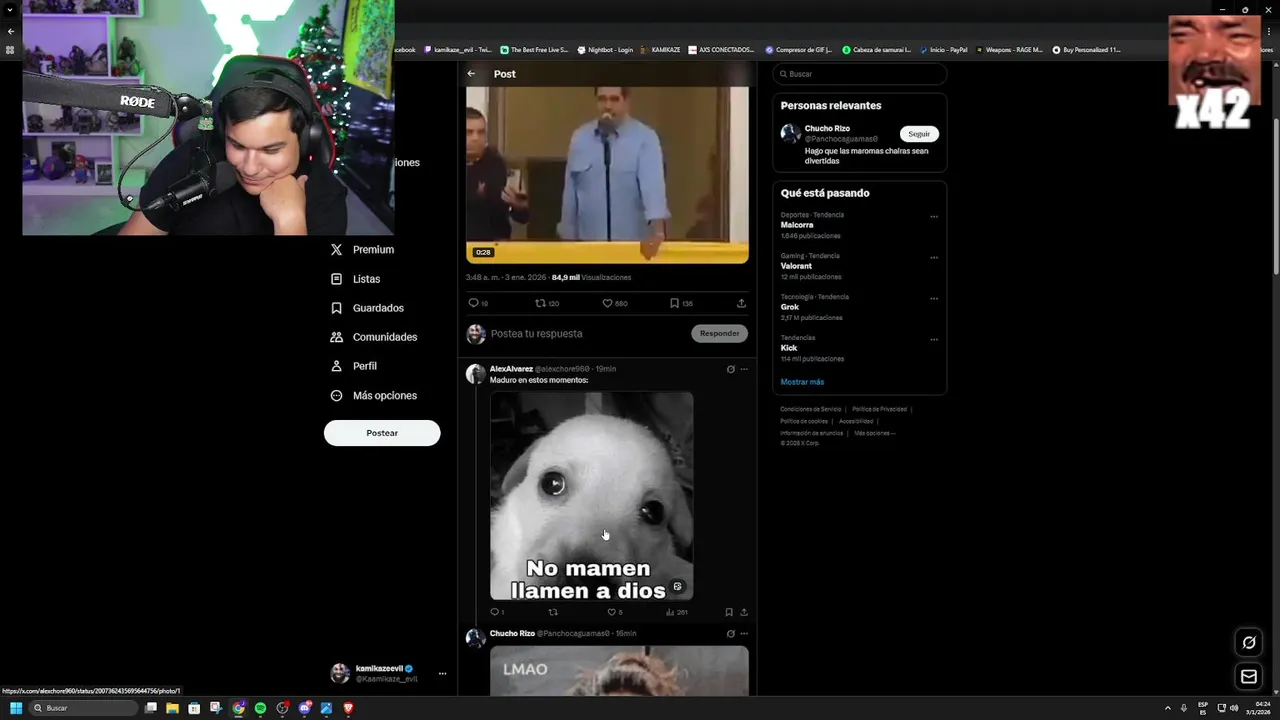The width and height of the screenshot is (1280, 720).
Task: Open more options for Kick trend
Action: coord(934,339)
